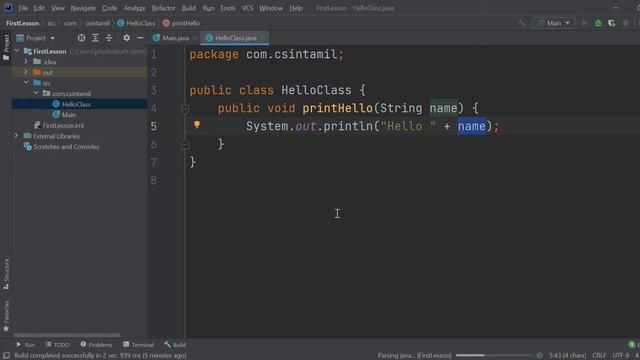This screenshot has height=360, width=640.
Task: Click the Collapse All icon in Project panel
Action: pos(109,38)
